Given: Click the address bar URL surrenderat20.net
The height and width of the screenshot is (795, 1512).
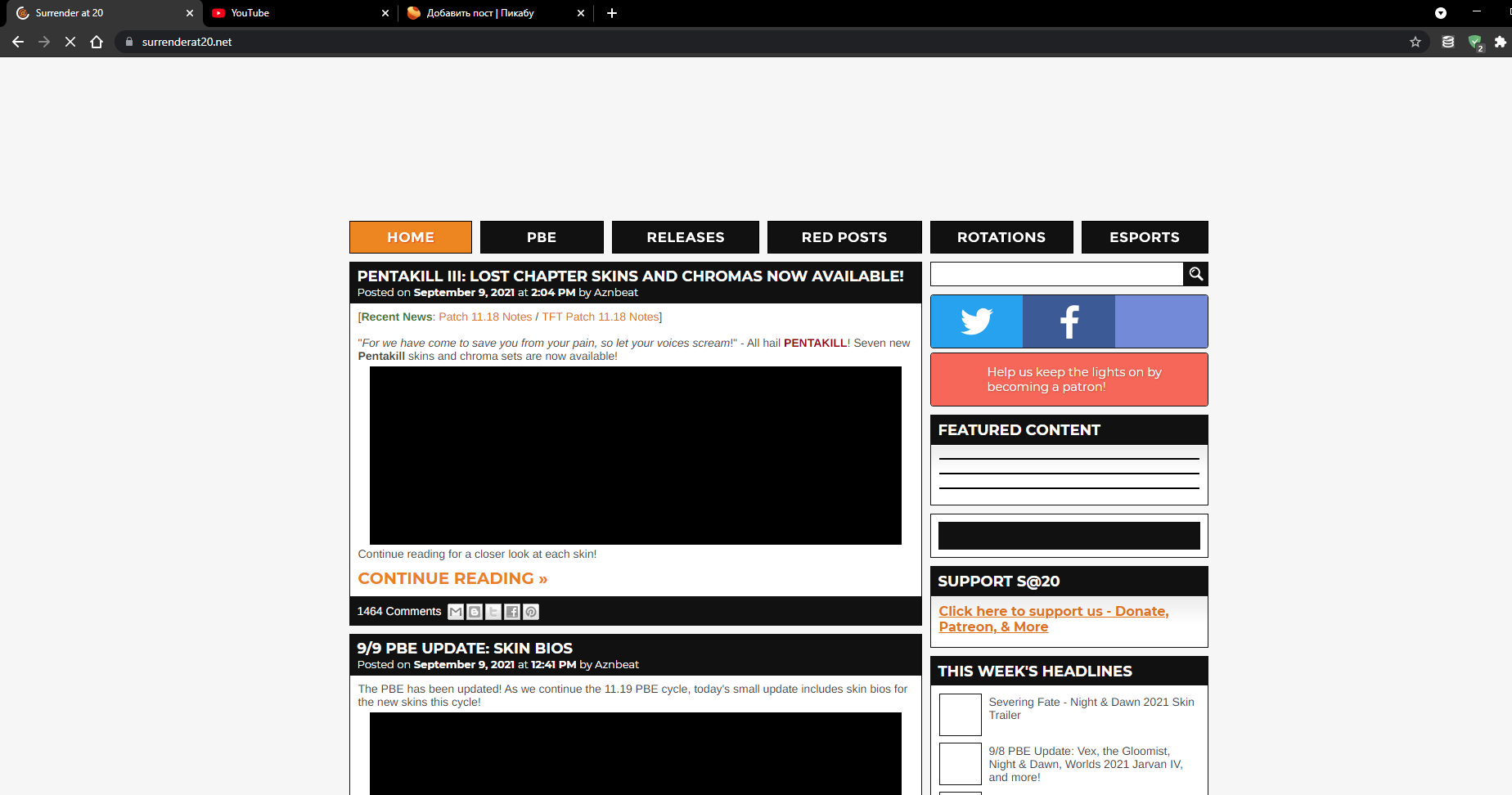Looking at the screenshot, I should coord(187,42).
